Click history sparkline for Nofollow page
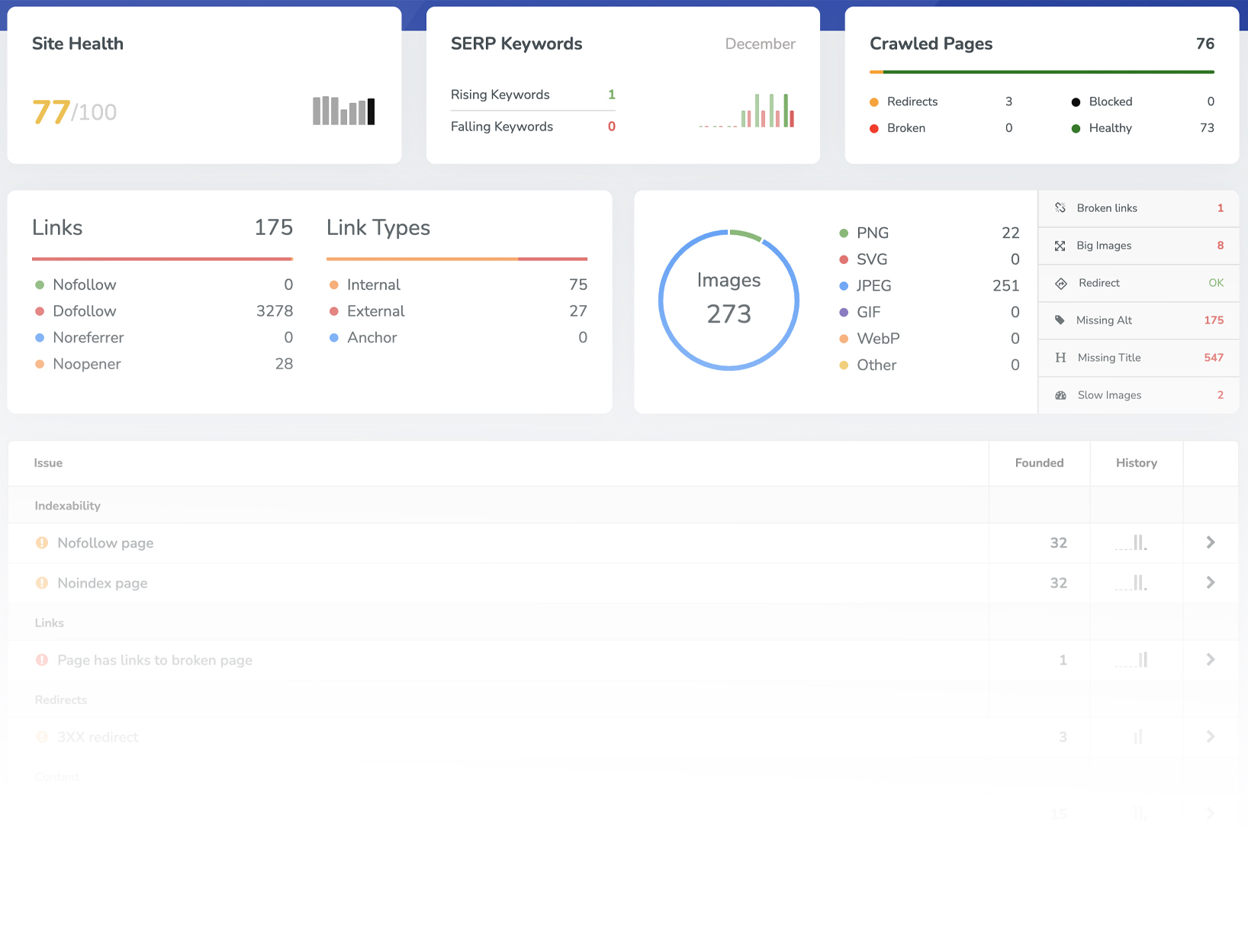 (x=1131, y=542)
